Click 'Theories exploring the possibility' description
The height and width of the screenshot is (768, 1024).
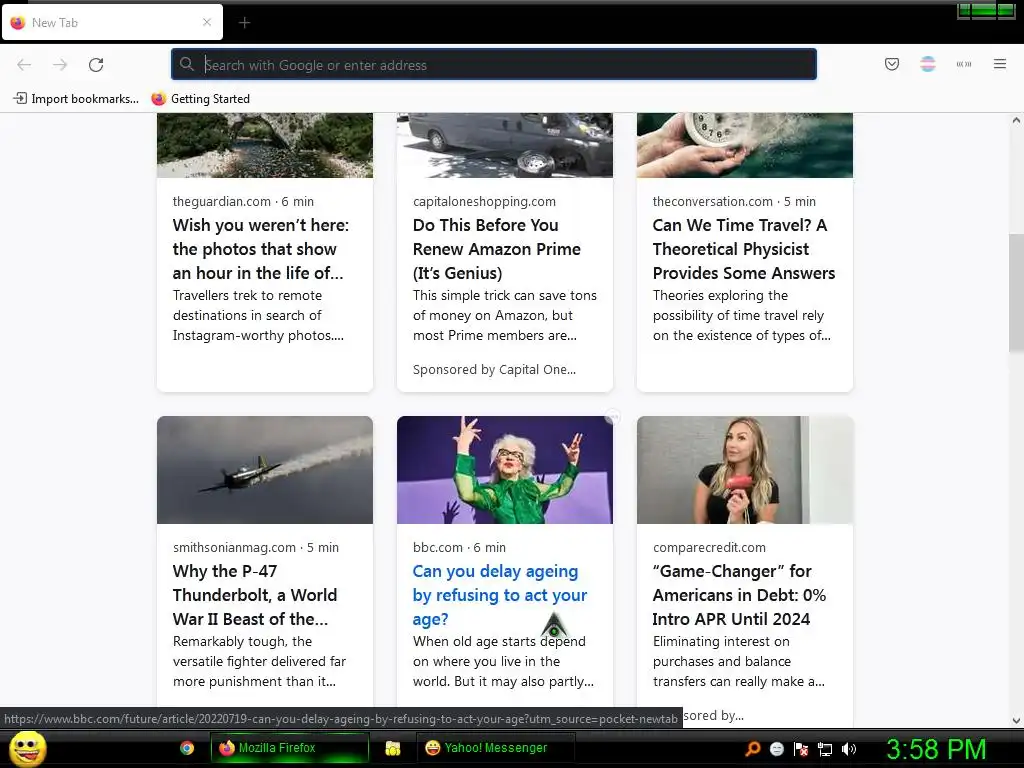[742, 315]
